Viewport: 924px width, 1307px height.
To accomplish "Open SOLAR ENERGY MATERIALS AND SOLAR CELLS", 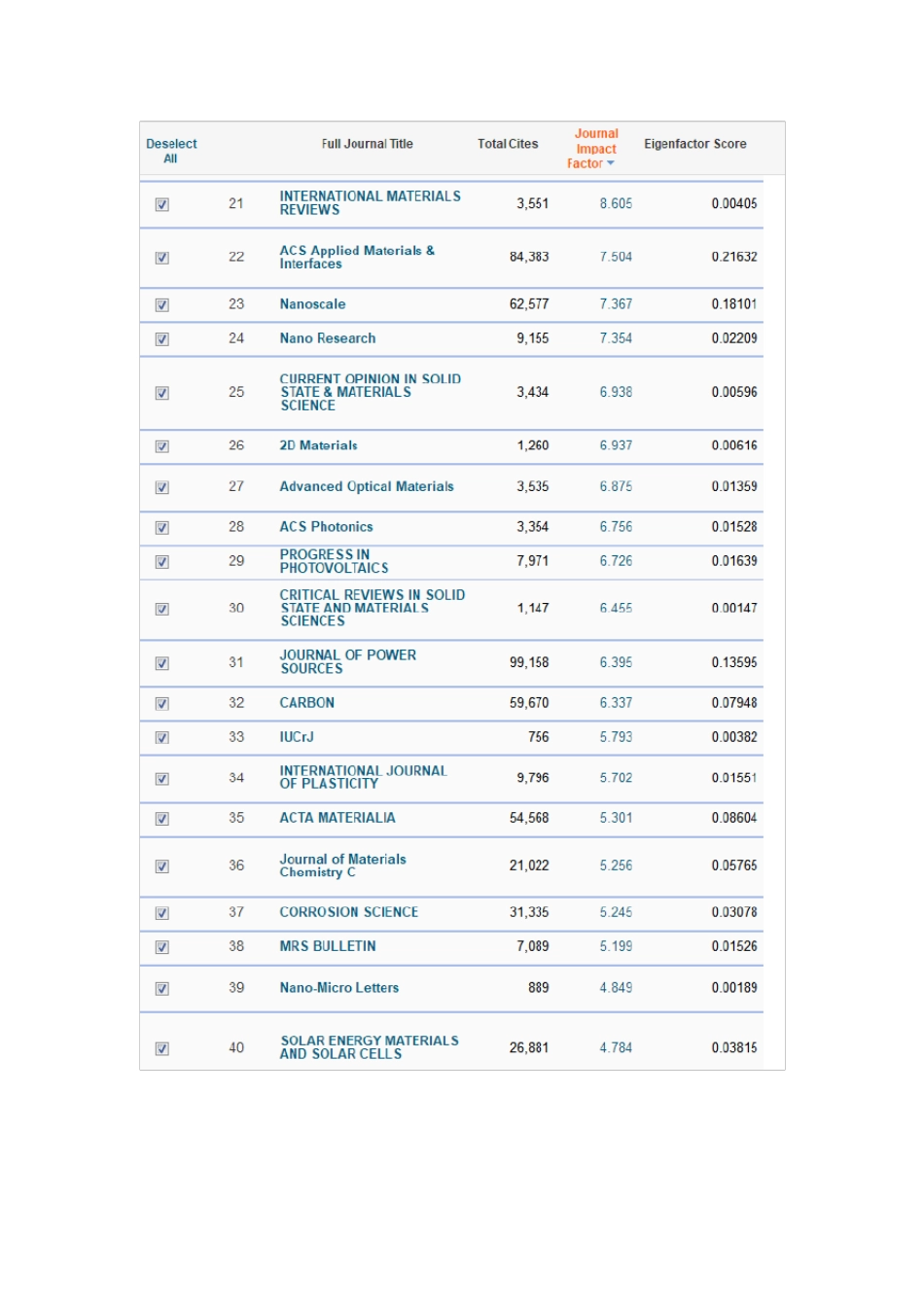I will [x=369, y=1047].
